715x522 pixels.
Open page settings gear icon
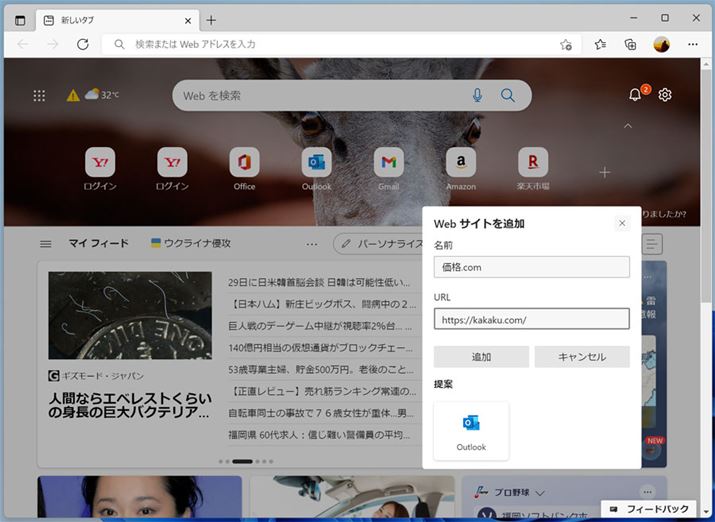[665, 95]
